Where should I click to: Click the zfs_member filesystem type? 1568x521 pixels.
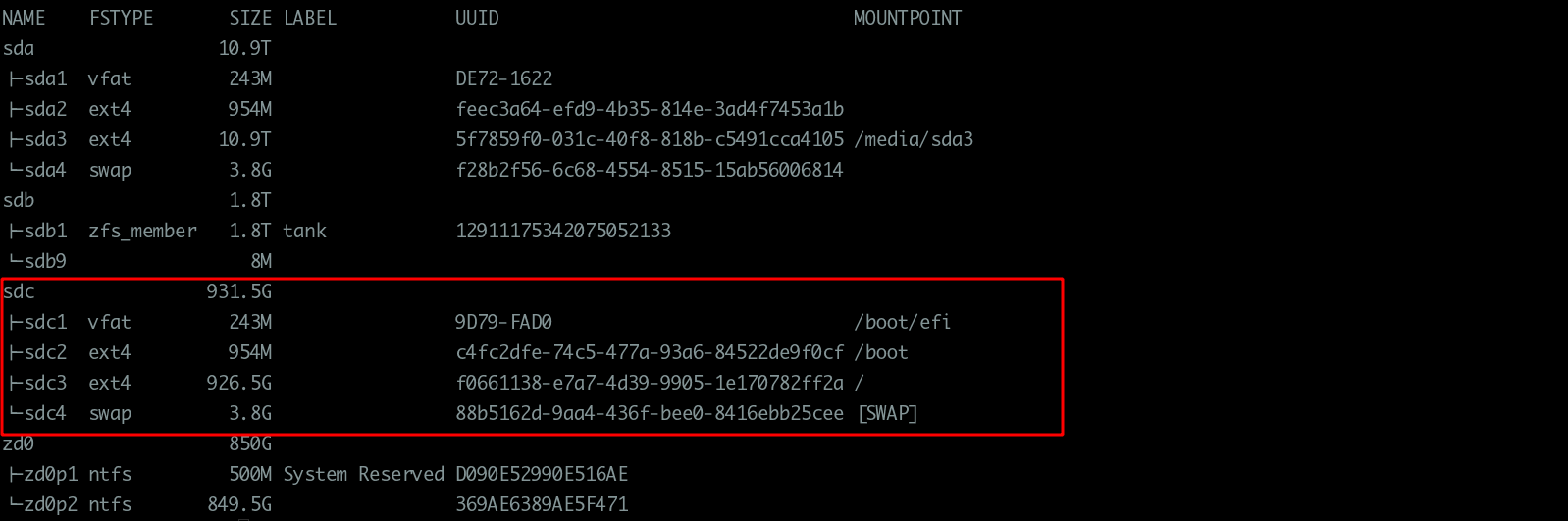click(142, 231)
